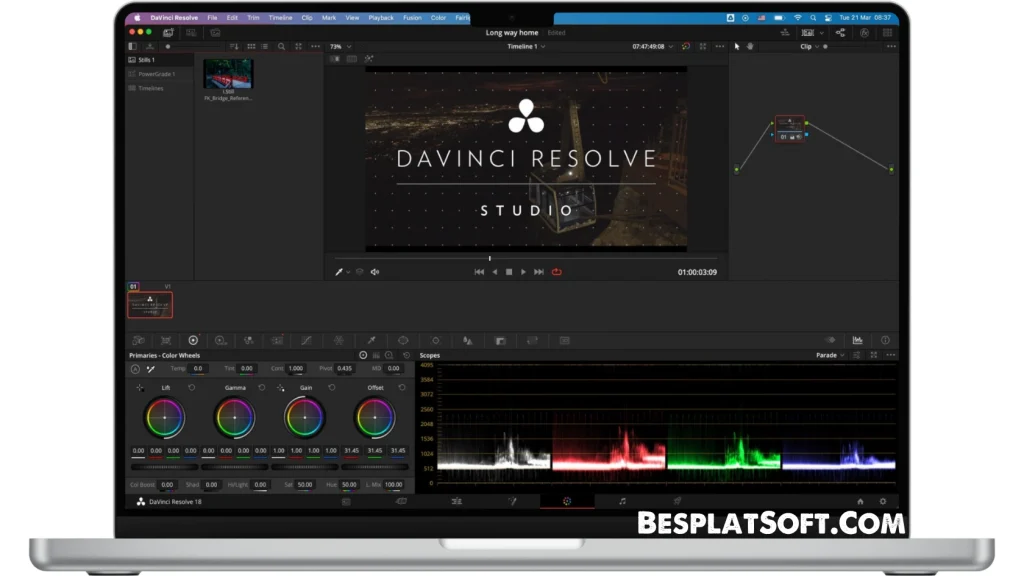Open the Deliver page icon

click(x=675, y=502)
